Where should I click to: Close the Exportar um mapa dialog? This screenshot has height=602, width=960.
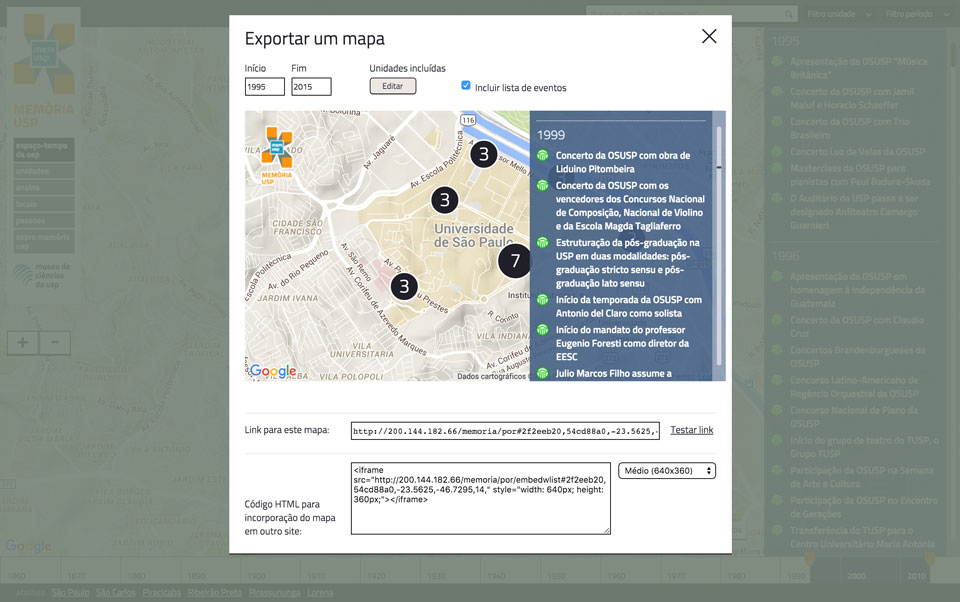[709, 37]
